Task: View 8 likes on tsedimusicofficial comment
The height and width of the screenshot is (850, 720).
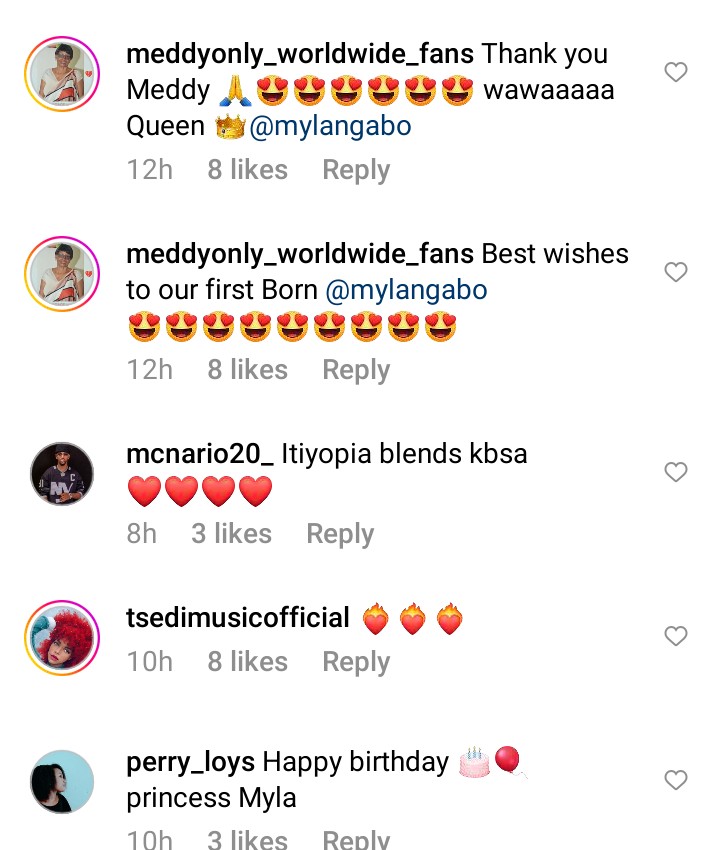Action: pyautogui.click(x=247, y=662)
